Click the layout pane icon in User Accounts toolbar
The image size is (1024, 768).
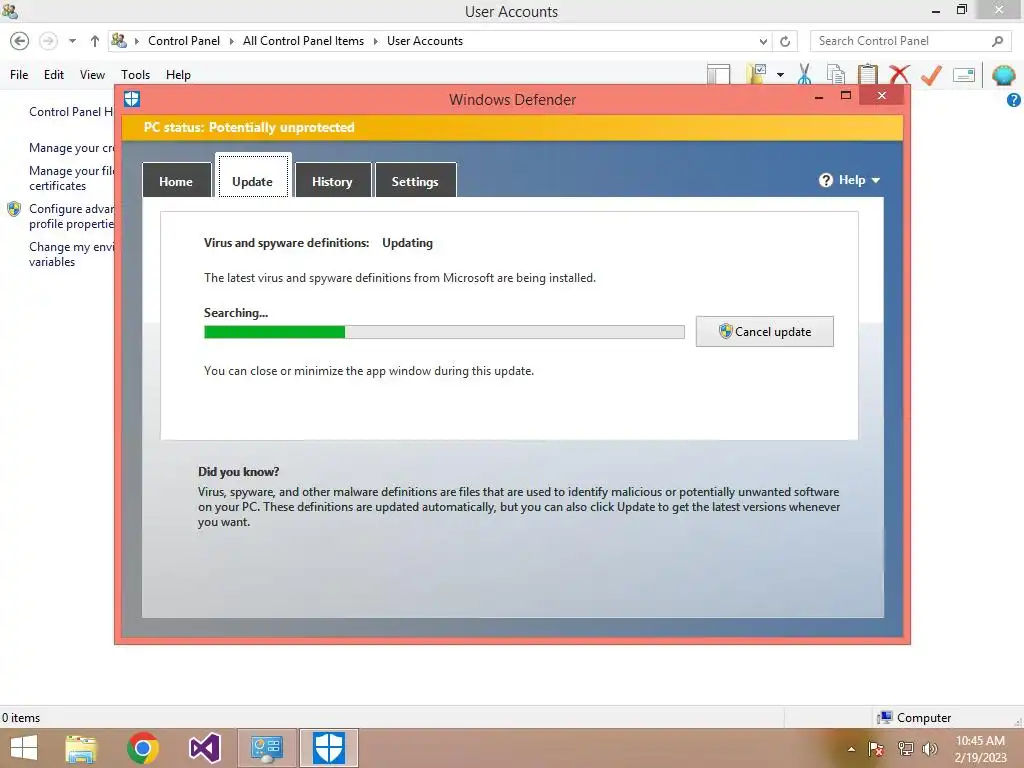718,74
